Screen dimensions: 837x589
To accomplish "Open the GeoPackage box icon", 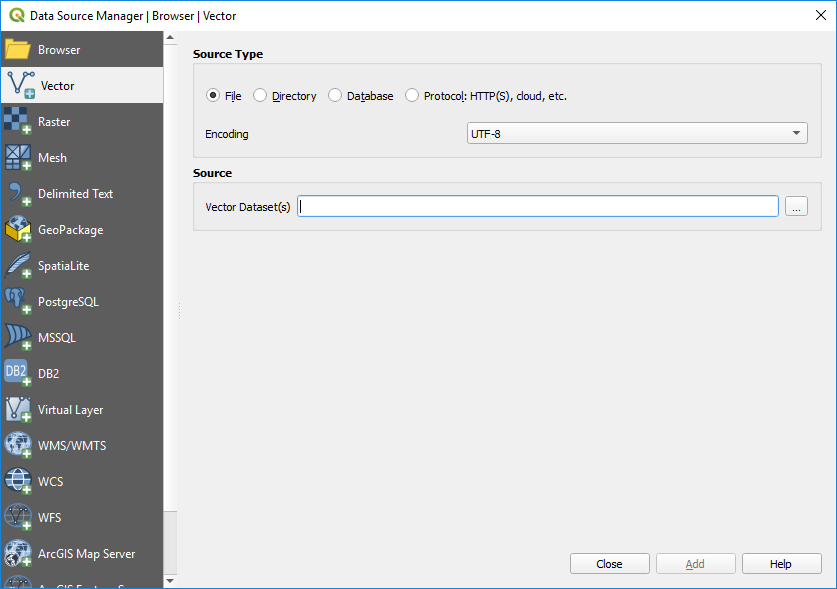I will [18, 229].
